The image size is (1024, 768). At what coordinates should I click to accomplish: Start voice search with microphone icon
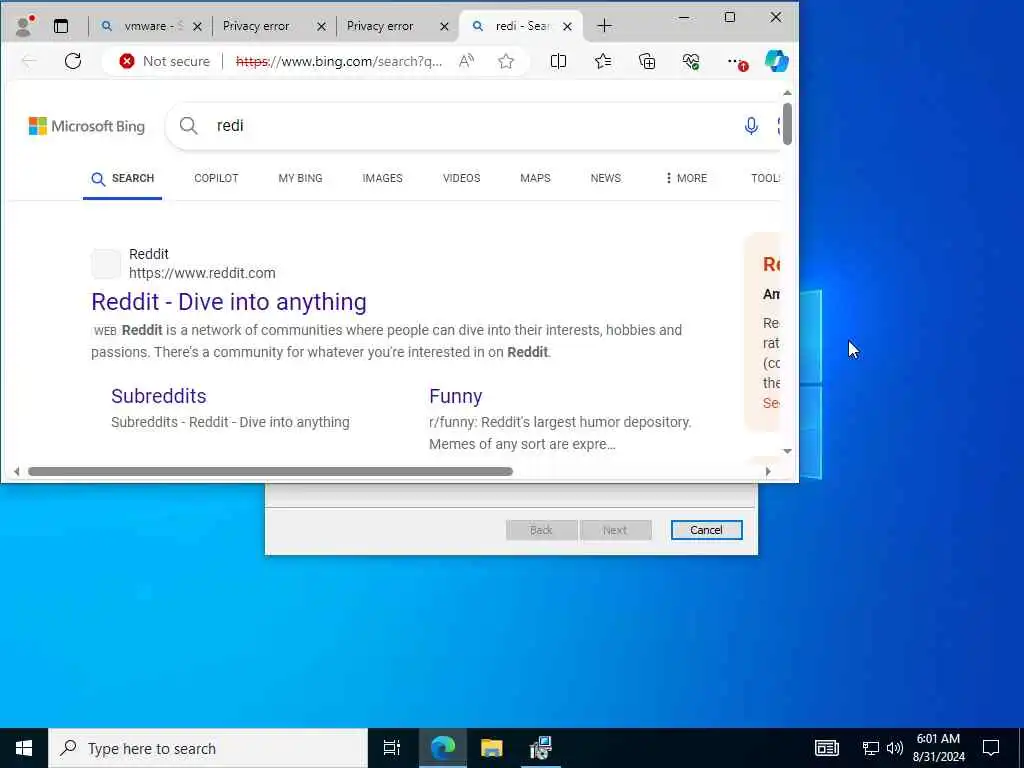751,125
